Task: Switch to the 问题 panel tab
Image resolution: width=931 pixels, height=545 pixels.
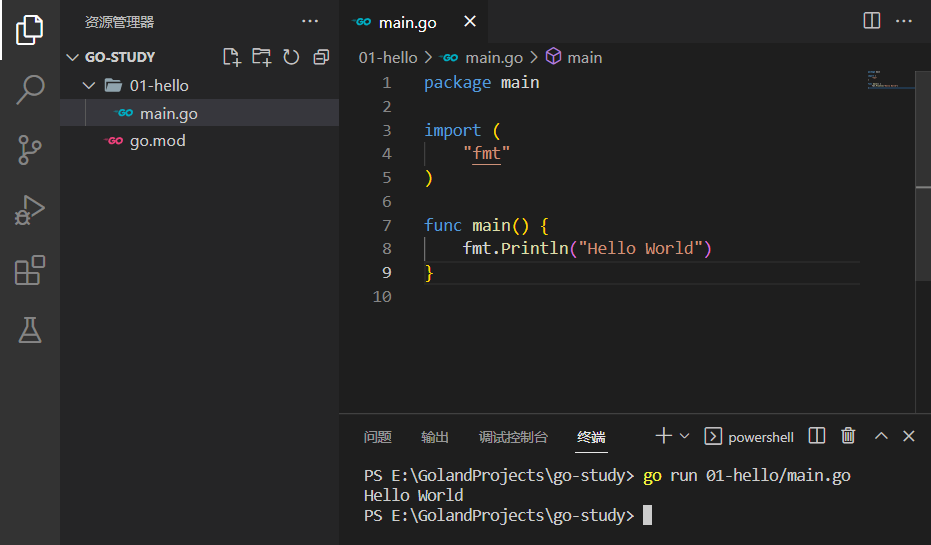Action: [x=378, y=437]
